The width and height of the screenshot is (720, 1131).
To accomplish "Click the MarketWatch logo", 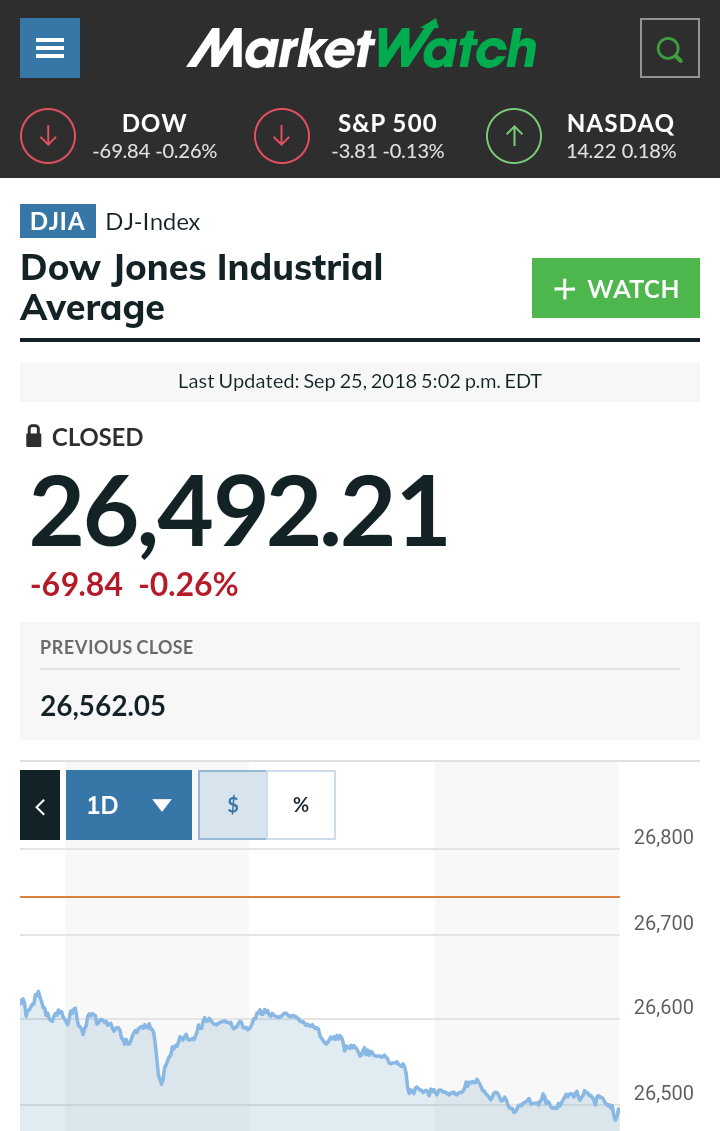I will pos(361,47).
